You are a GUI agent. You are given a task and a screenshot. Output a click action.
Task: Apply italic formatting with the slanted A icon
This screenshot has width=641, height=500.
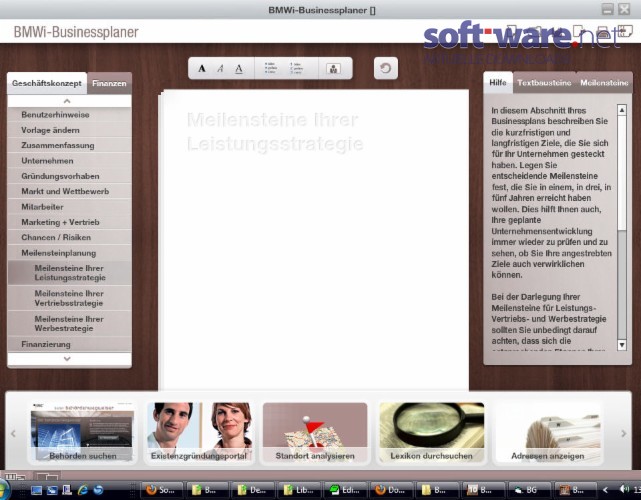pyautogui.click(x=220, y=69)
